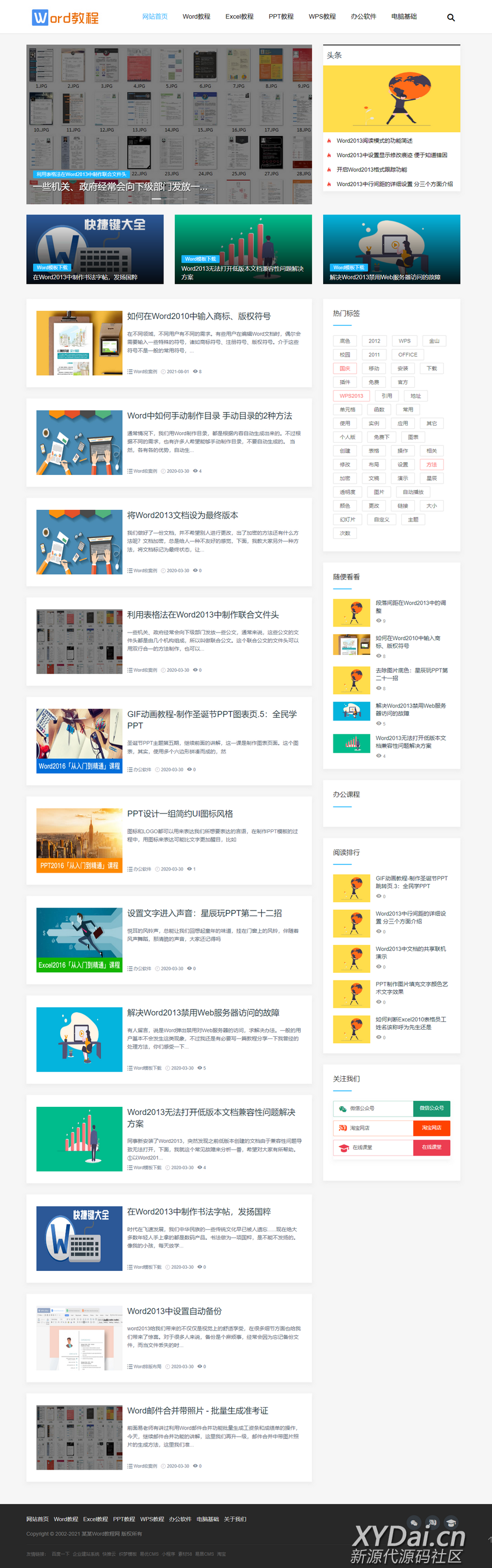This screenshot has width=492, height=1568.
Task: Click the search magnifier icon in header
Action: 450,18
